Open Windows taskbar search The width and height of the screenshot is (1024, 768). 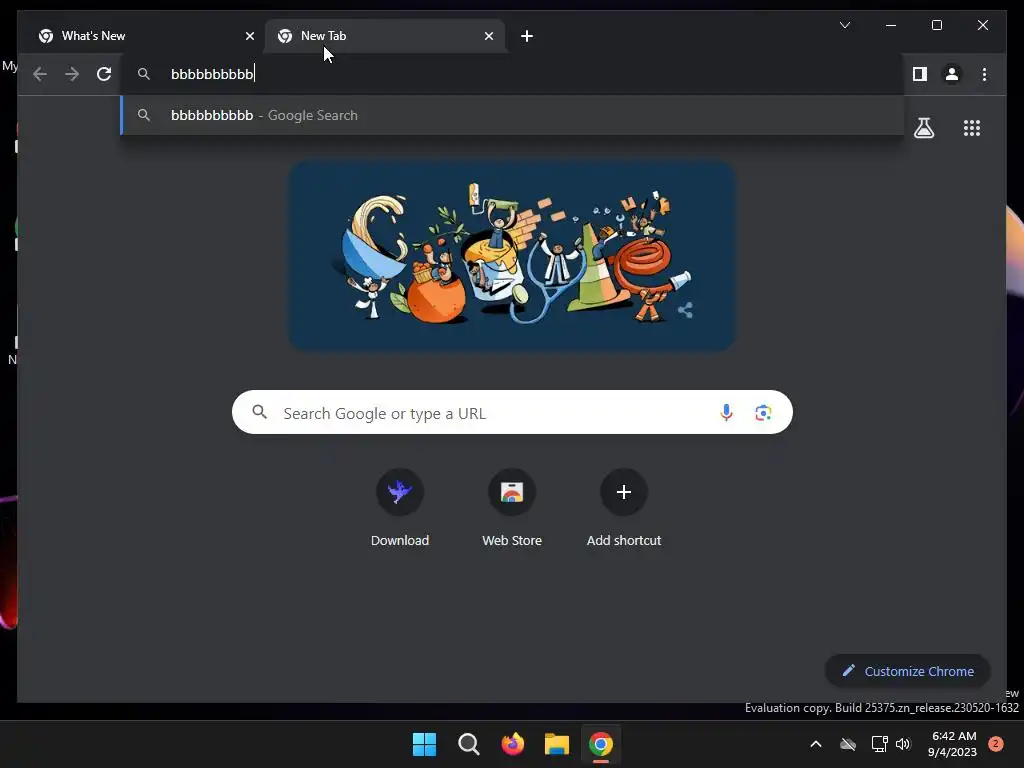pyautogui.click(x=468, y=744)
